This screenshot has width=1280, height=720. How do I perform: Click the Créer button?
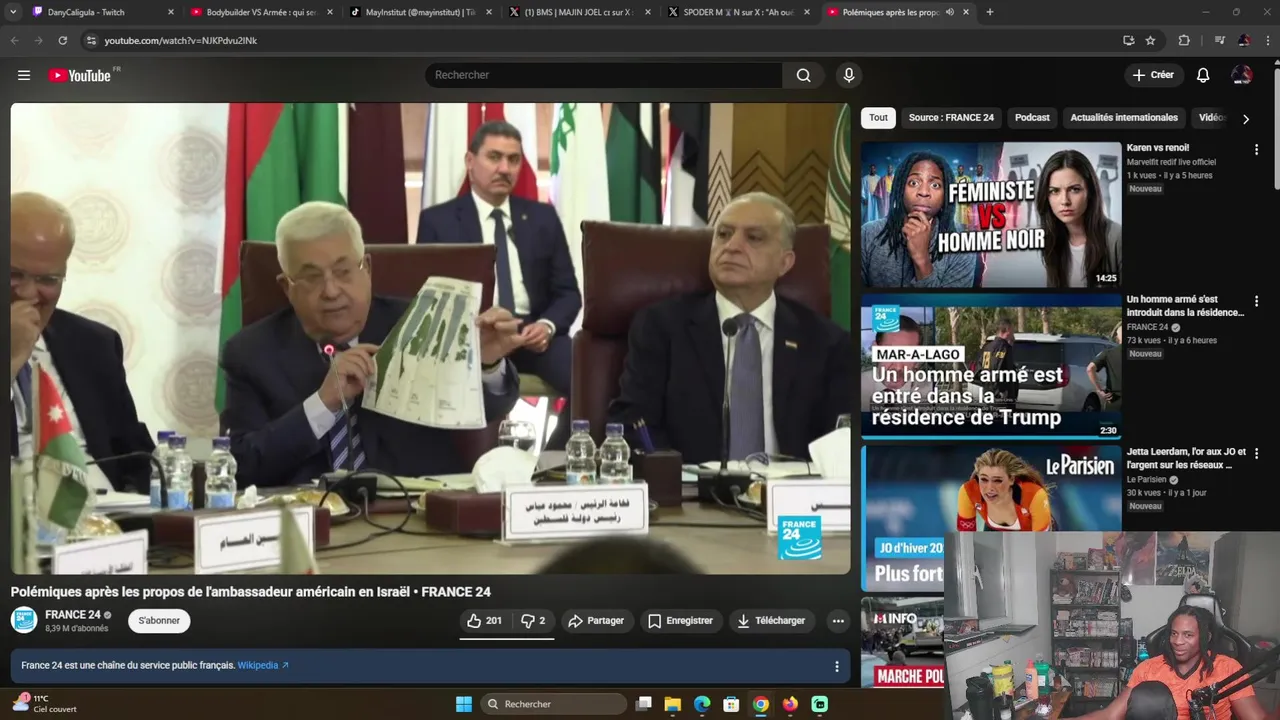point(1153,75)
